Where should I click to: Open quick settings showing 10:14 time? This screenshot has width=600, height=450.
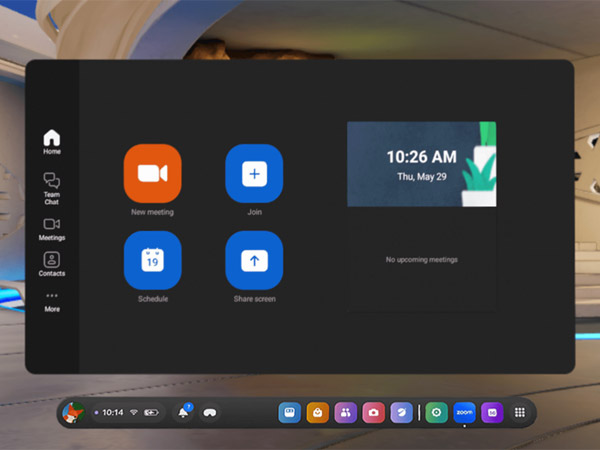click(x=129, y=412)
